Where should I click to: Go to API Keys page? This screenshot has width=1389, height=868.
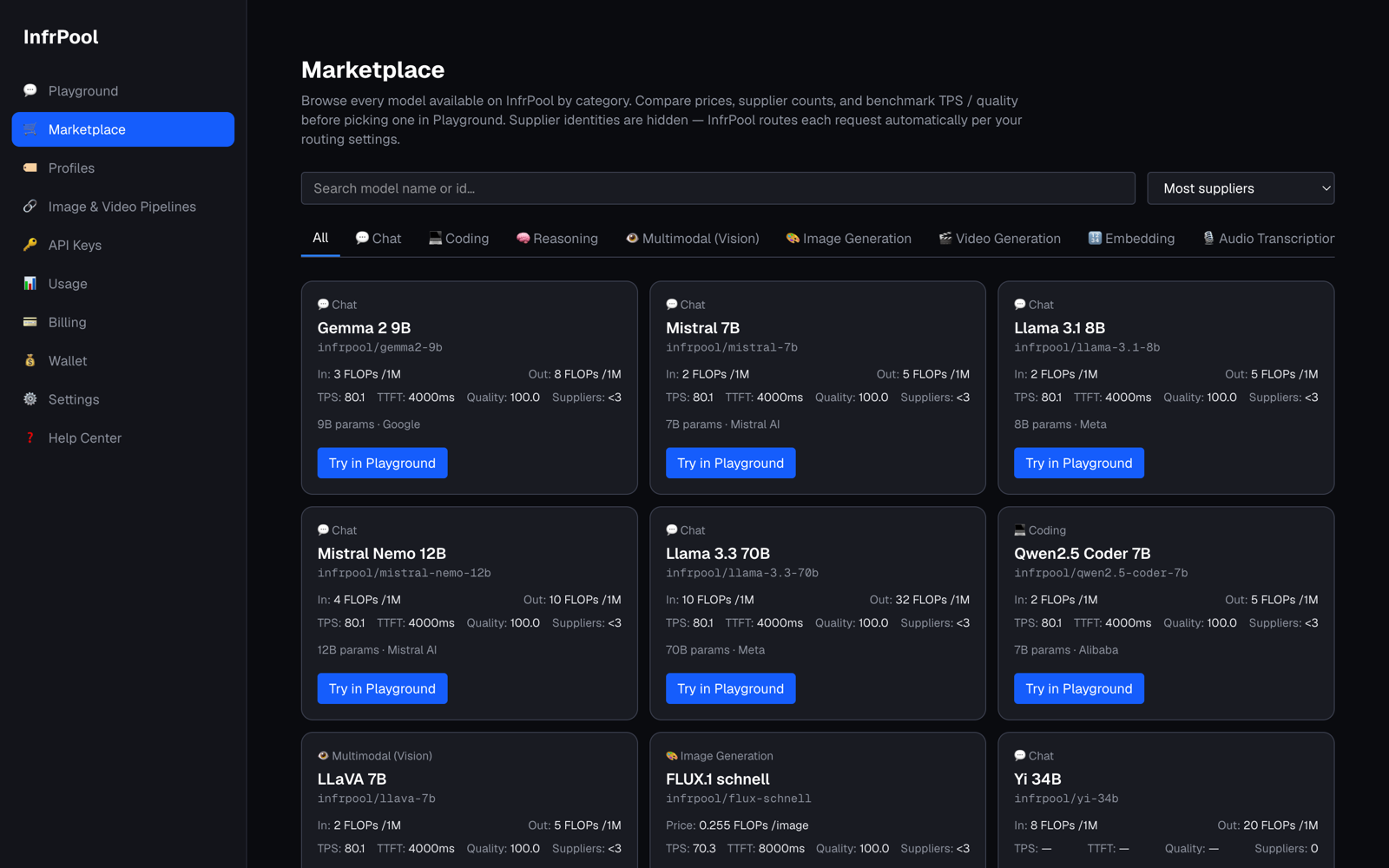tap(123, 245)
